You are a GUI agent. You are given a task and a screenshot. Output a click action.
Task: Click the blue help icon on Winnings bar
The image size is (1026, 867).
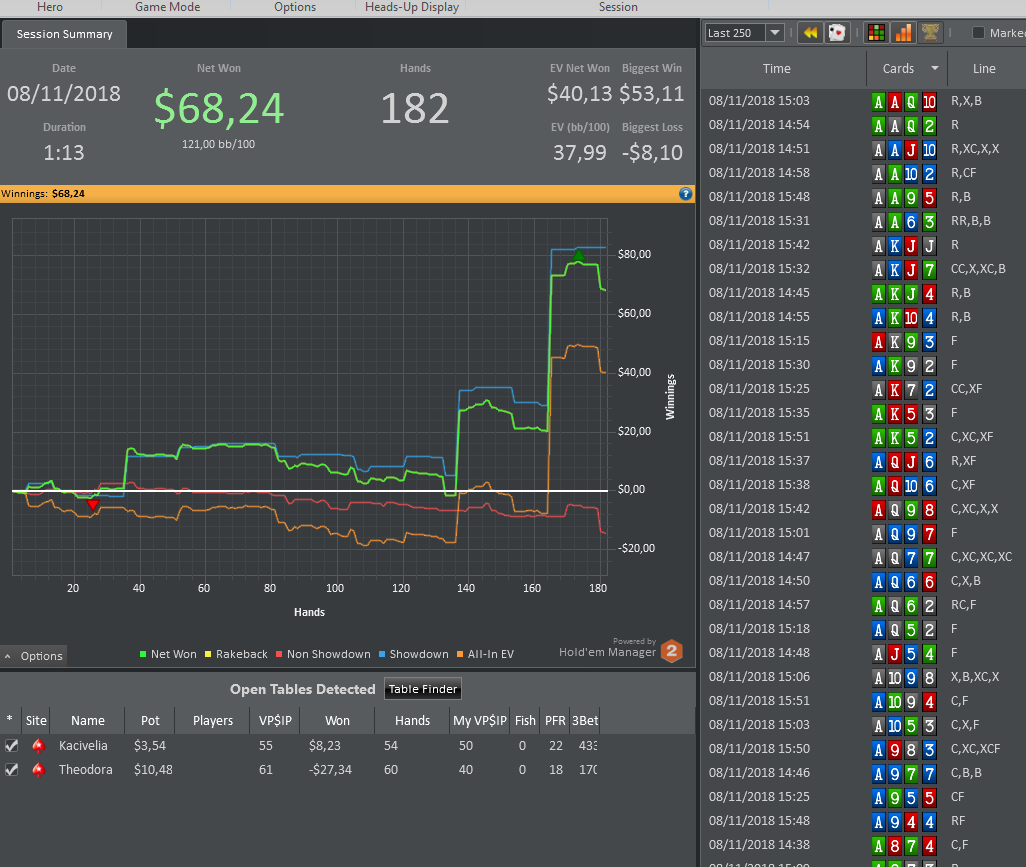click(685, 194)
